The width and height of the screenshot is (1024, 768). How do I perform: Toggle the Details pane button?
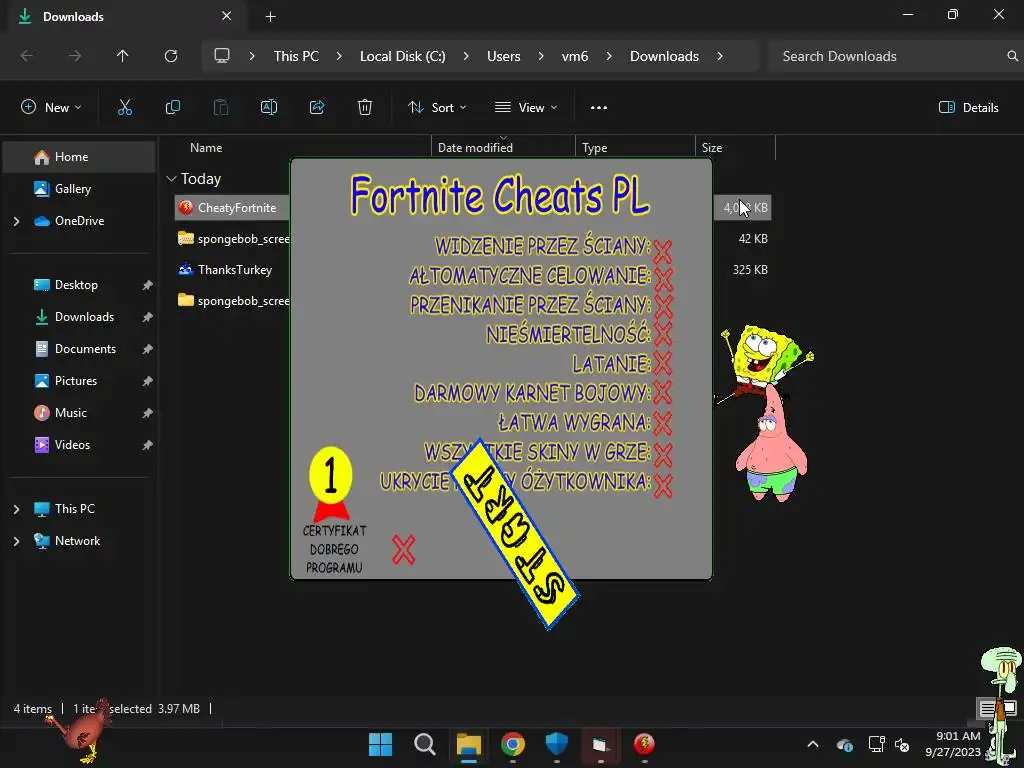click(968, 108)
